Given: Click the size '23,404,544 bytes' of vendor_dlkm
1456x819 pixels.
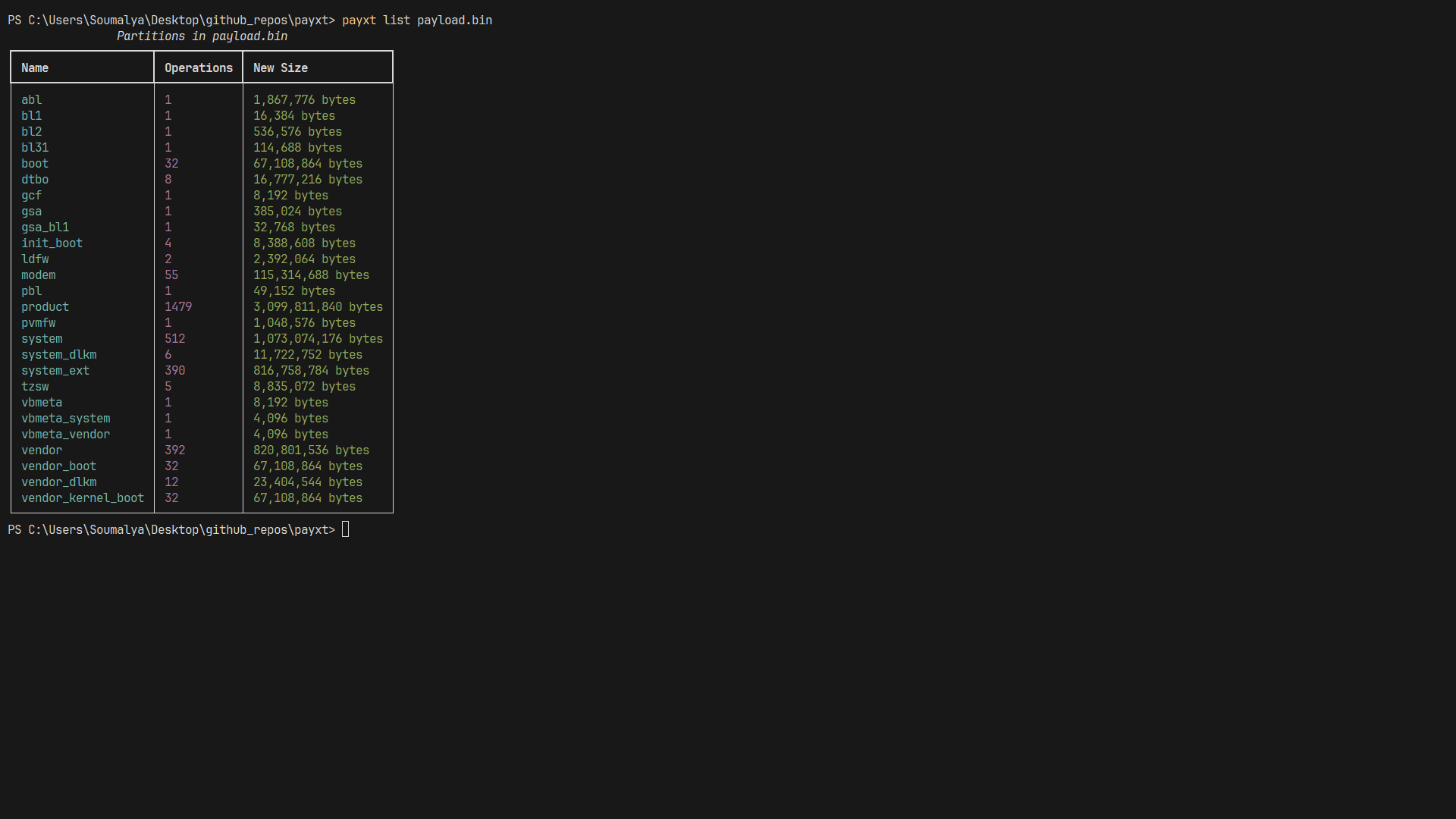Looking at the screenshot, I should [x=308, y=482].
